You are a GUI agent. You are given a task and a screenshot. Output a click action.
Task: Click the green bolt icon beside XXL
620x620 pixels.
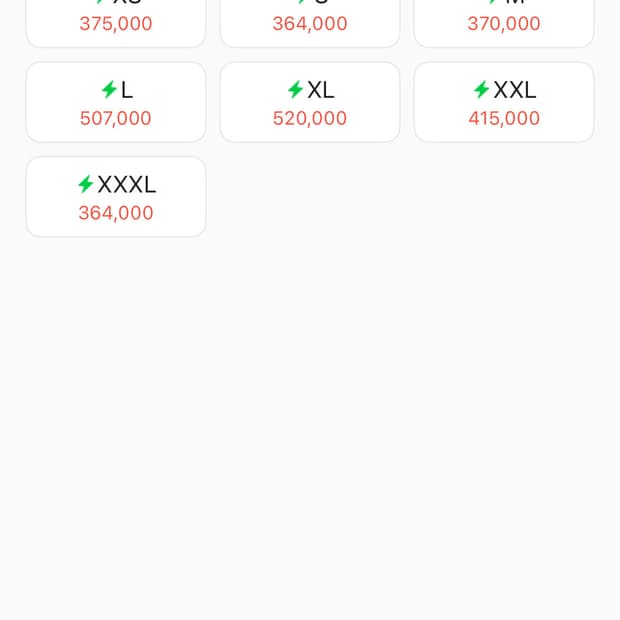pos(481,90)
